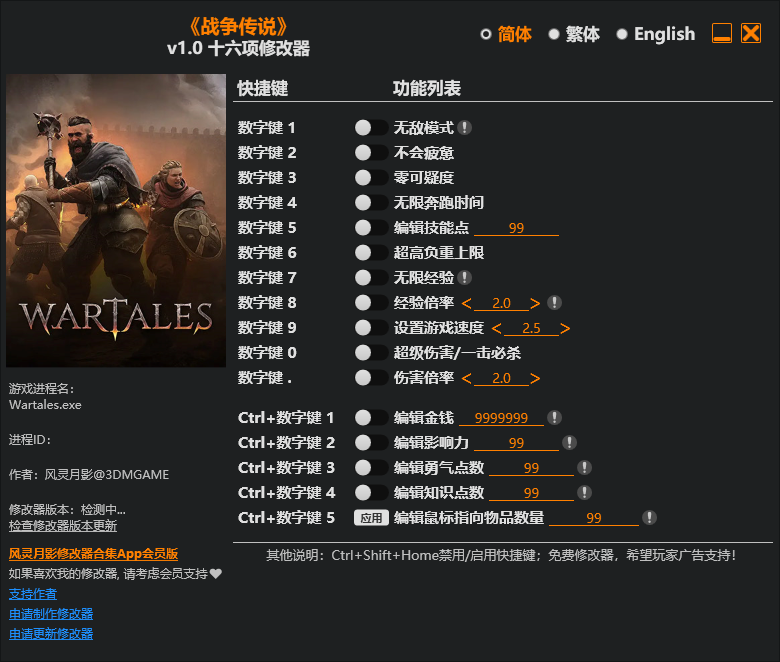Decrease 伤害倍率 with left arrow
The image size is (780, 662).
tap(466, 378)
